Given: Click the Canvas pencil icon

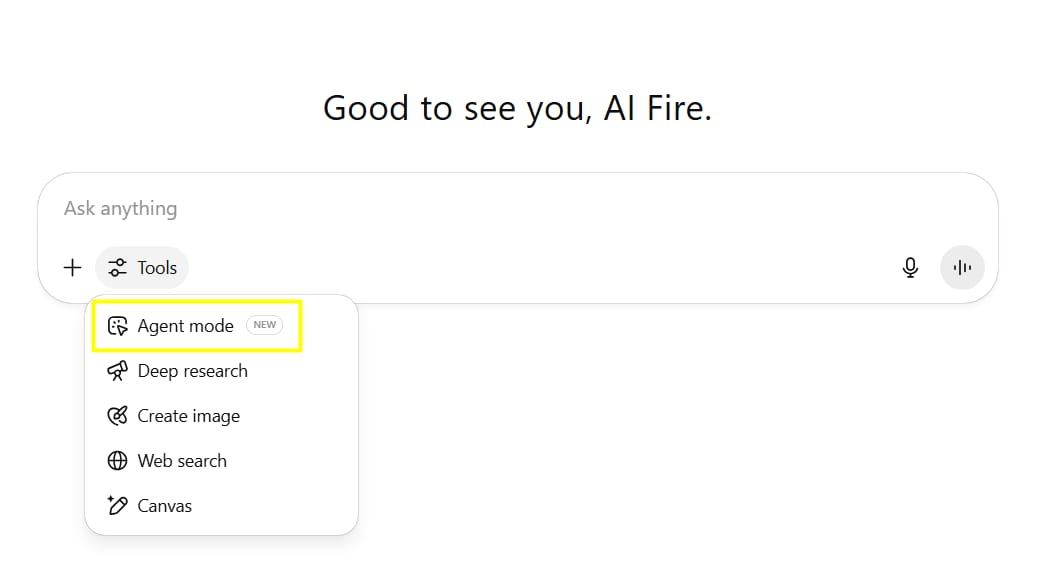Looking at the screenshot, I should (118, 505).
